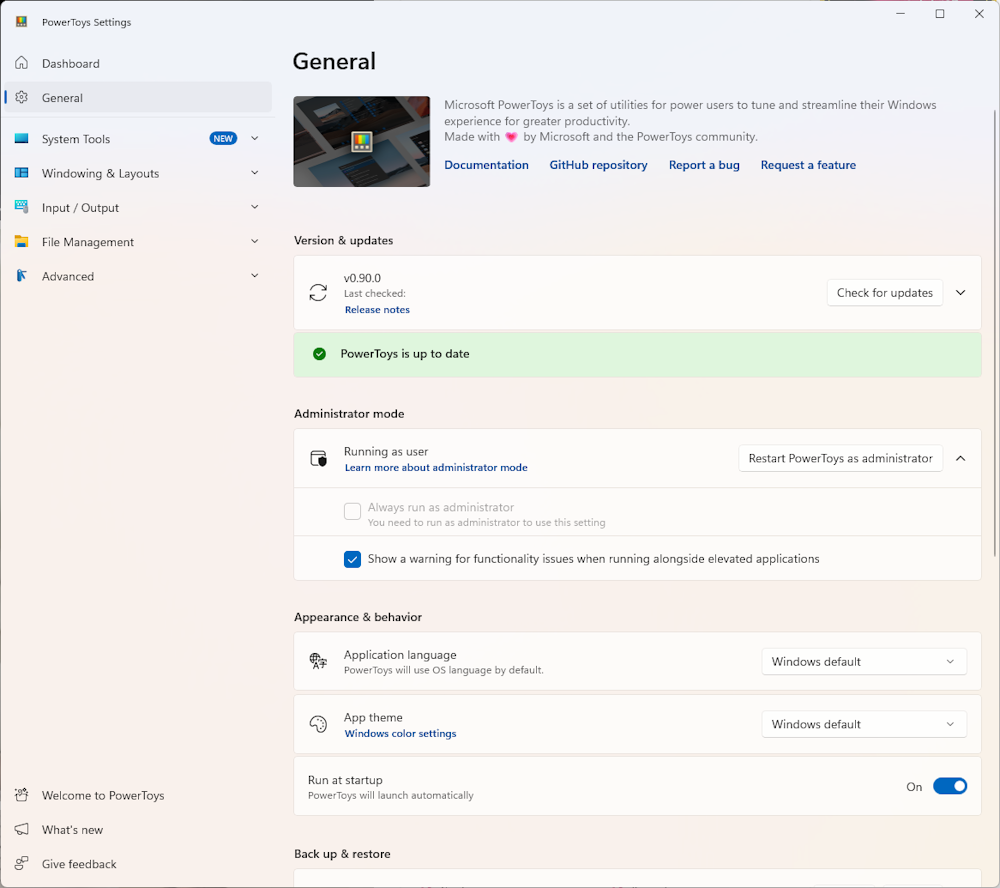Click the Request a feature link
Image resolution: width=1000 pixels, height=888 pixels.
point(808,165)
